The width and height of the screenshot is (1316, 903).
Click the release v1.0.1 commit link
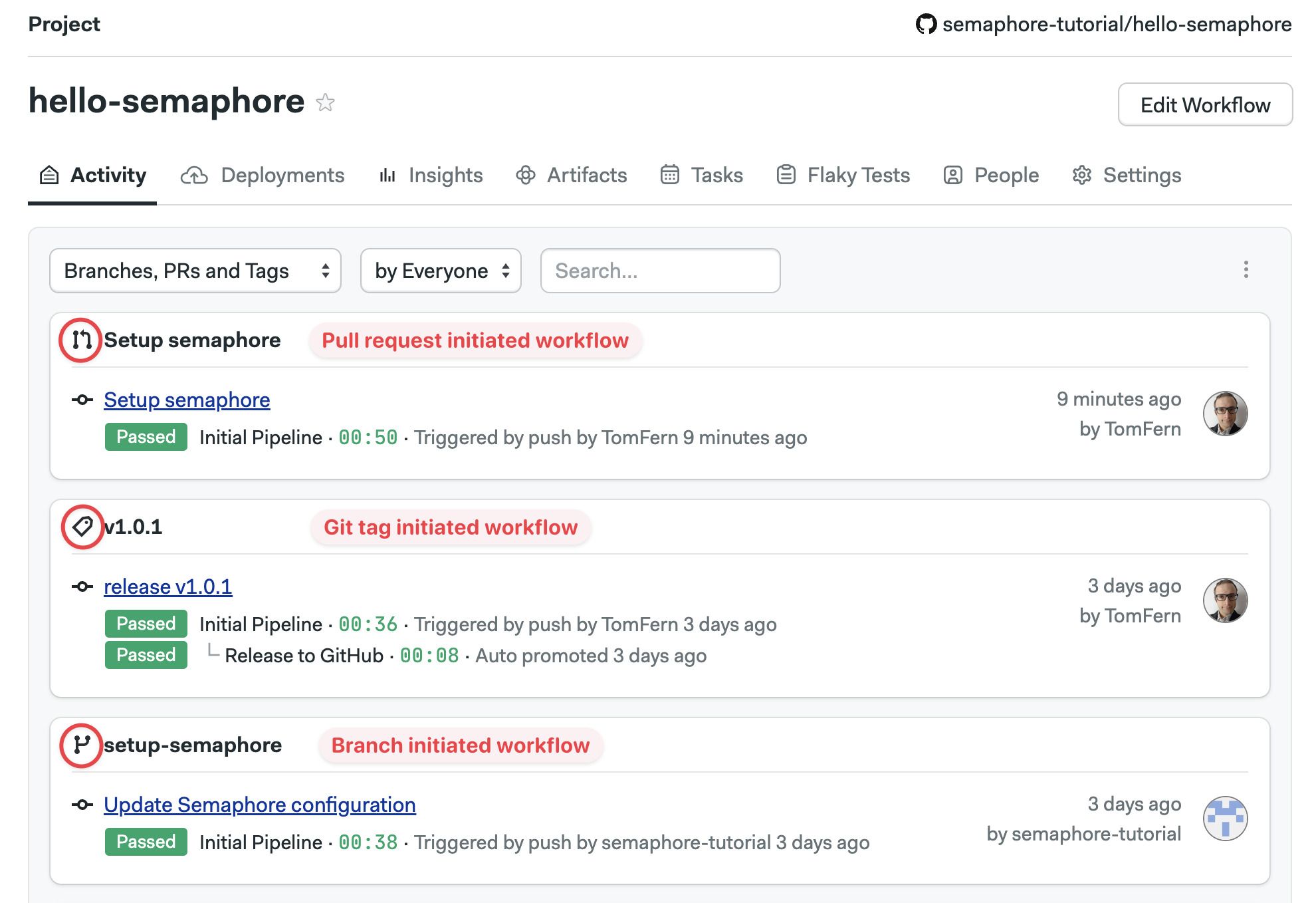click(168, 585)
